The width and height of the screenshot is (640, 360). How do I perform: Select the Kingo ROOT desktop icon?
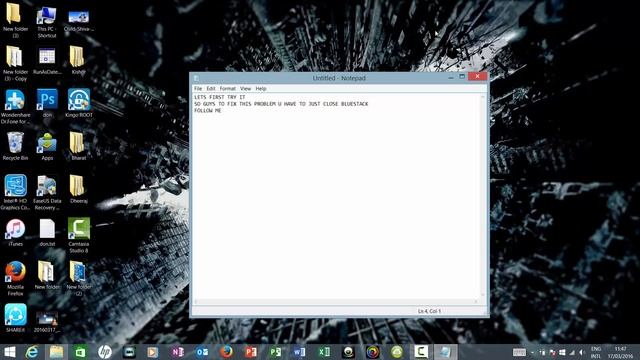tap(79, 103)
